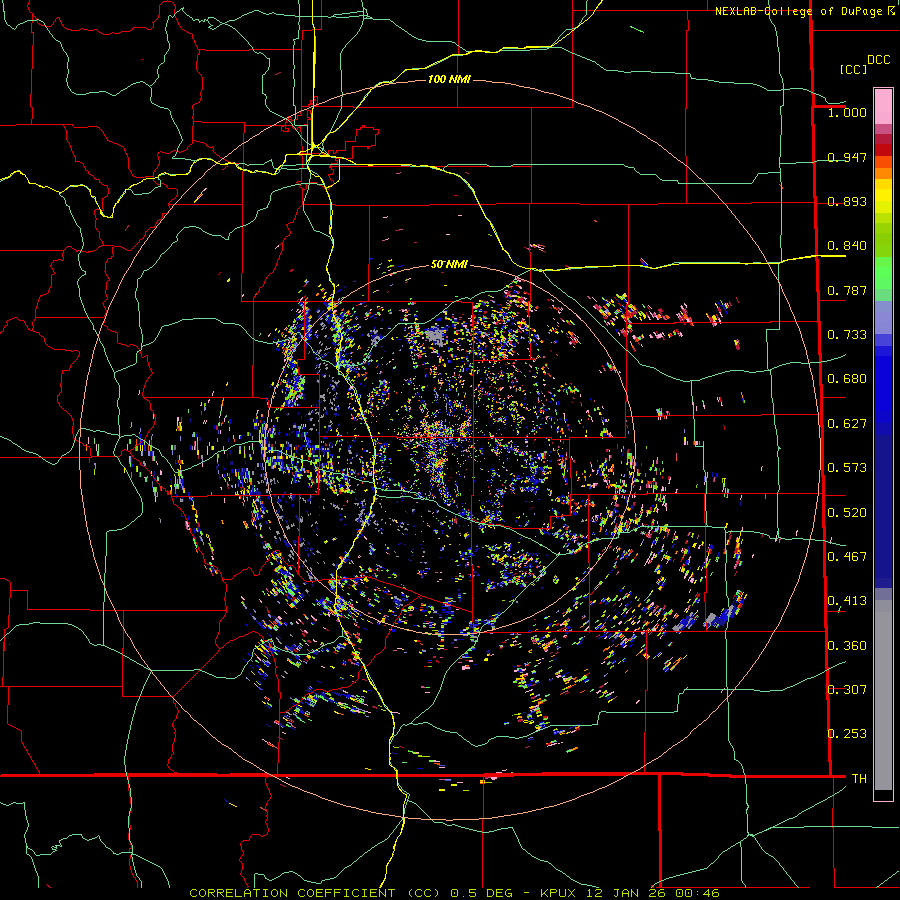Viewport: 900px width, 900px height.
Task: Click the Correlation Coefficient caption at the bottom
Action: [454, 893]
